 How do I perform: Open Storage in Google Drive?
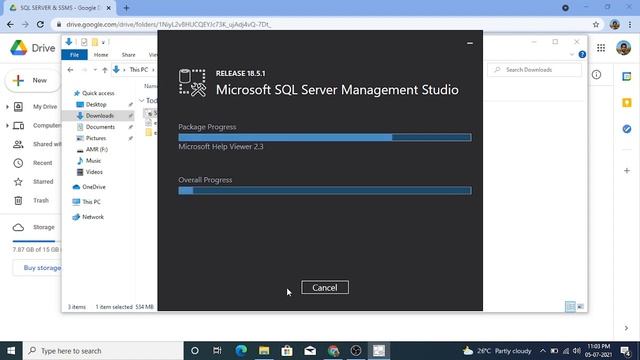pos(44,227)
